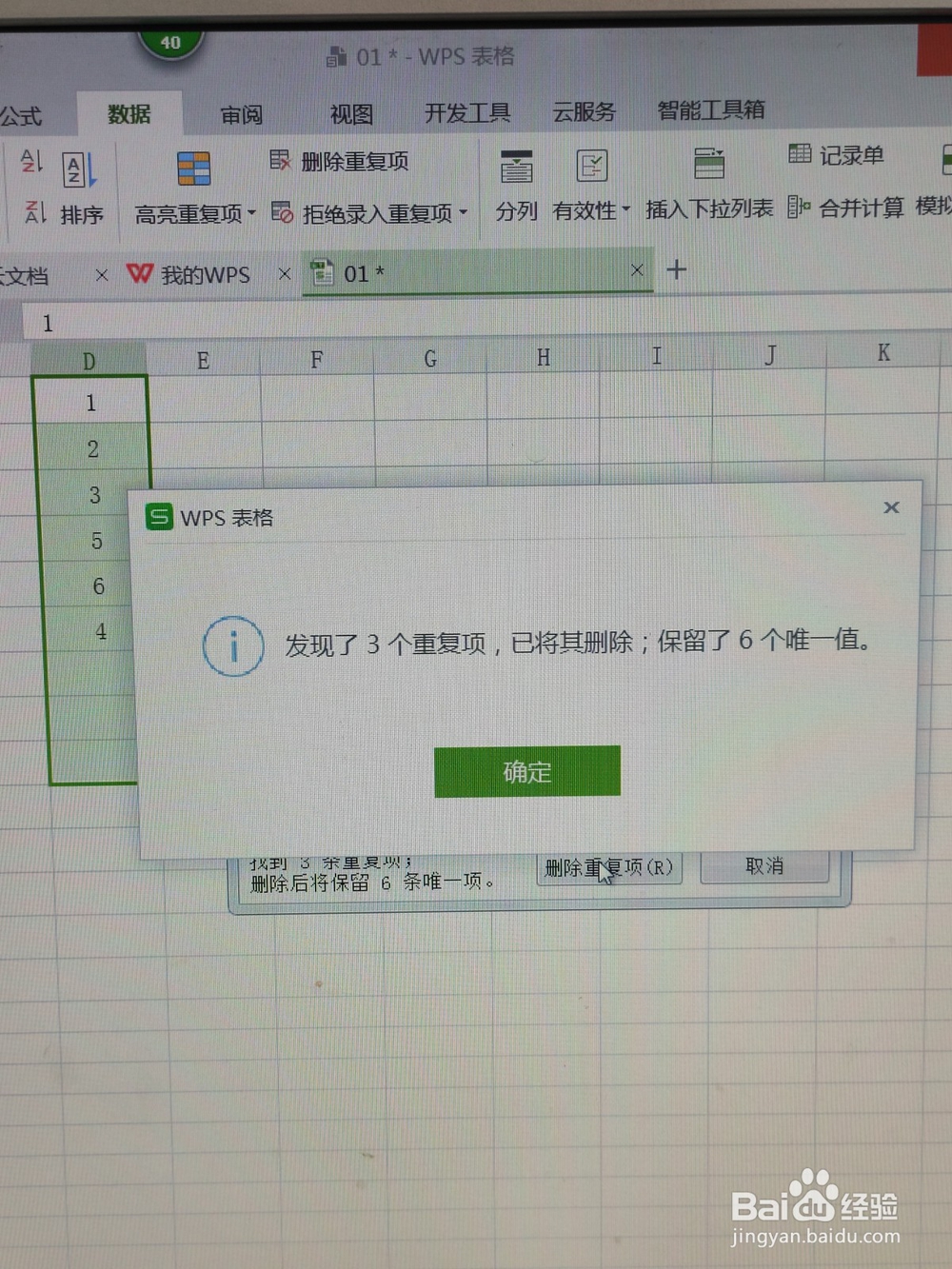Click the 插入下拉列表 icon
952x1269 pixels.
click(709, 163)
